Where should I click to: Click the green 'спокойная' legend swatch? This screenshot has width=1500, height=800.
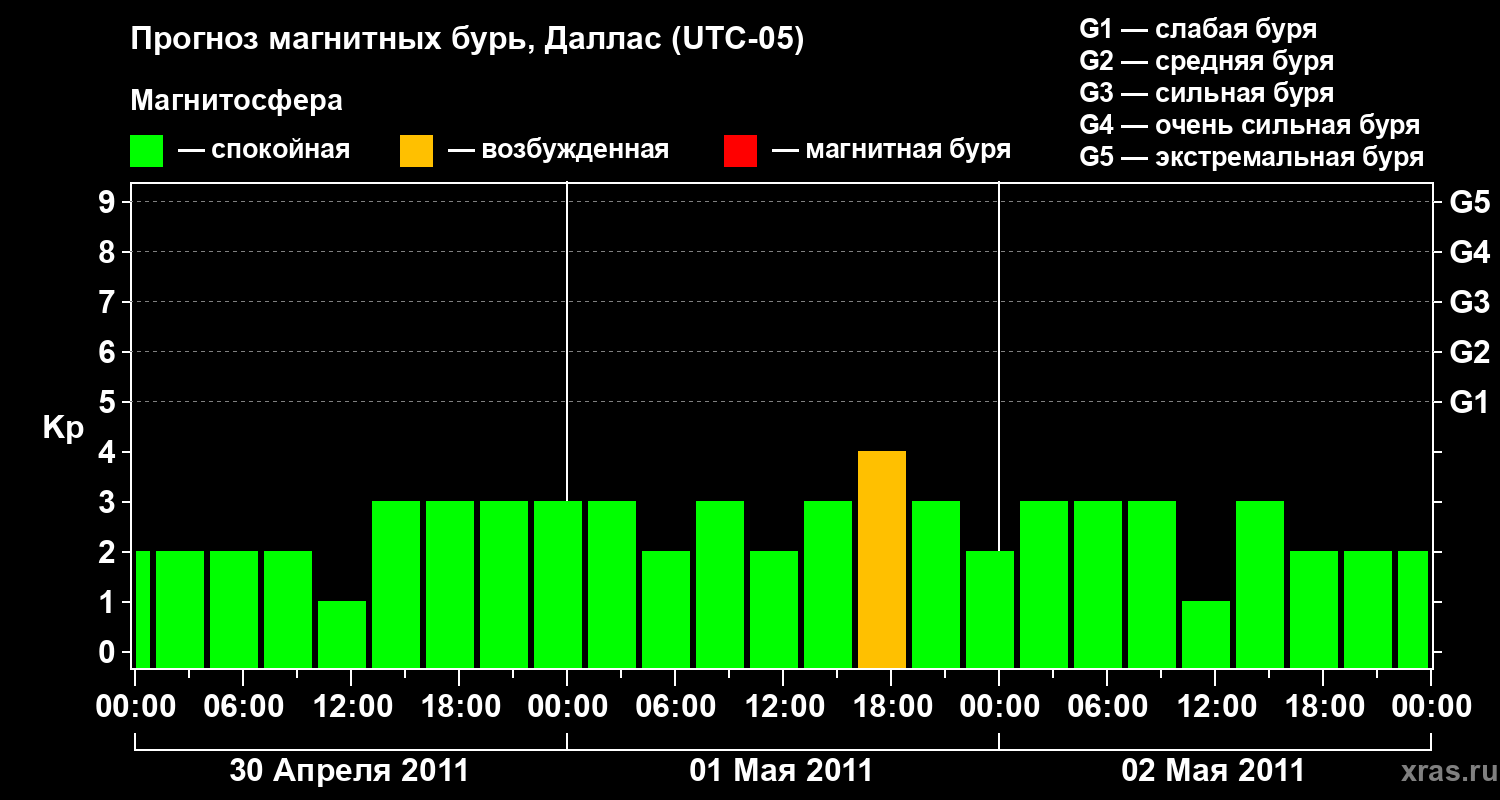coord(146,151)
